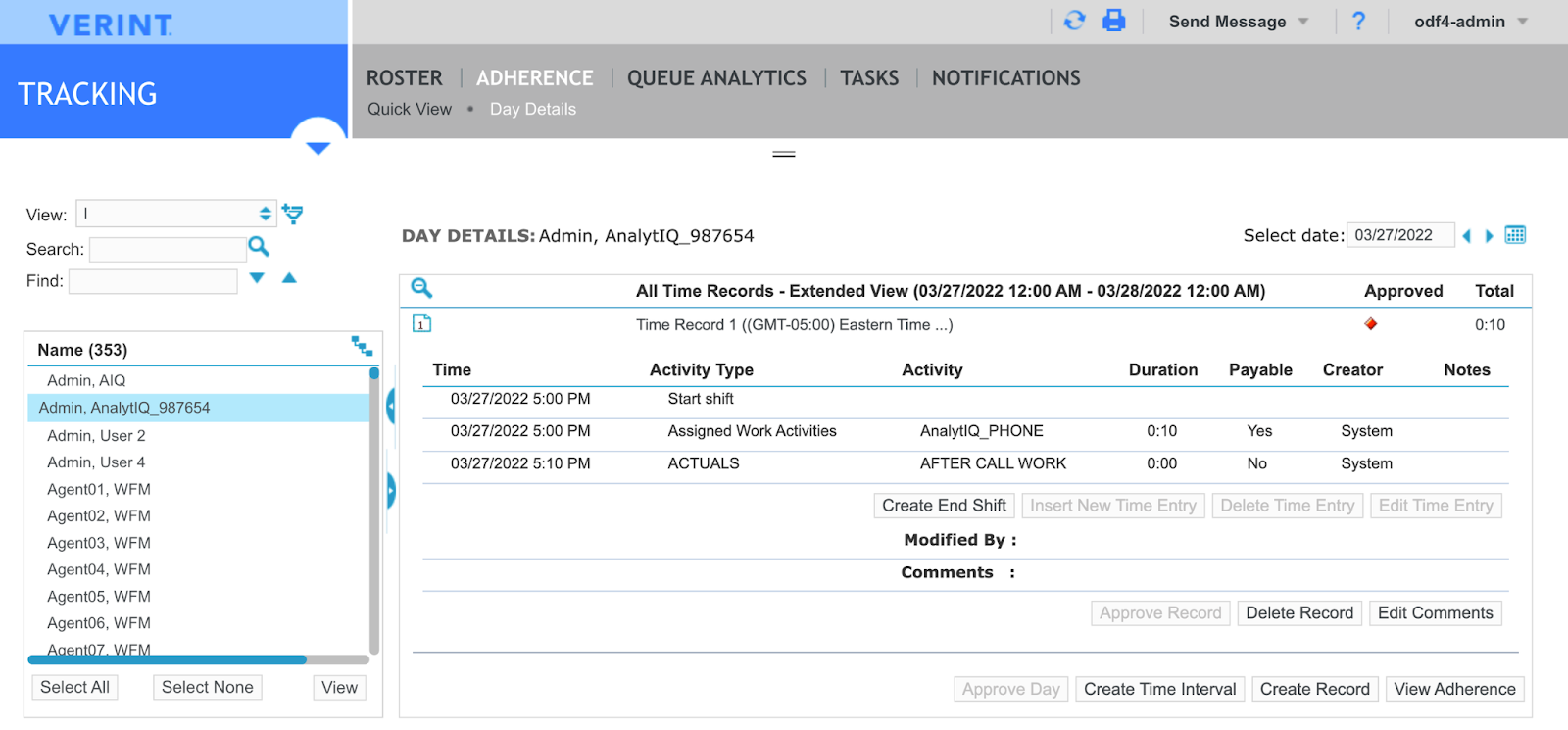Select Admin, User 2 in the list
The width and height of the screenshot is (1568, 730).
point(96,435)
